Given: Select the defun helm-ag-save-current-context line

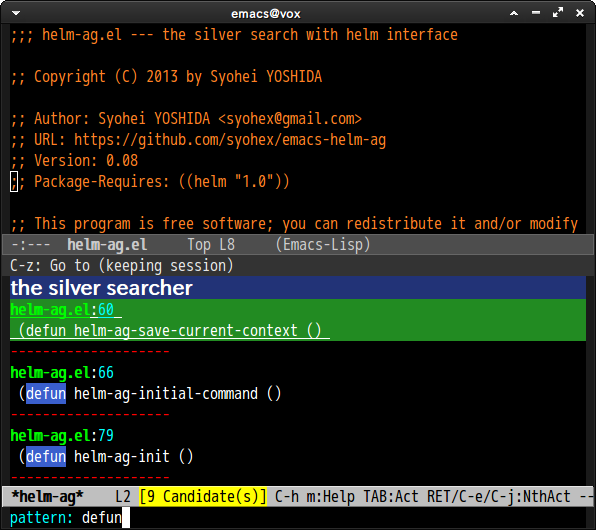Looking at the screenshot, I should point(170,330).
